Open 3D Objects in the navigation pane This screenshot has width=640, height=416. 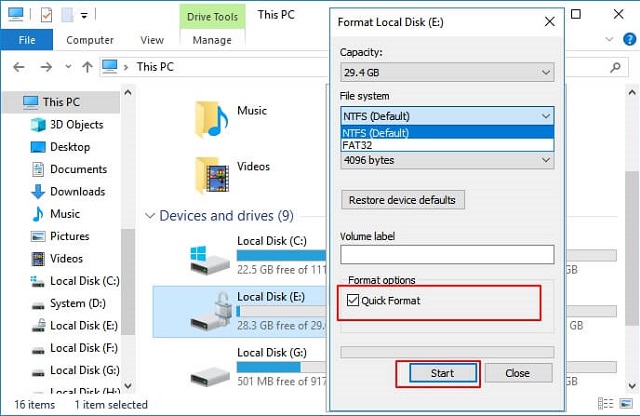click(67, 125)
